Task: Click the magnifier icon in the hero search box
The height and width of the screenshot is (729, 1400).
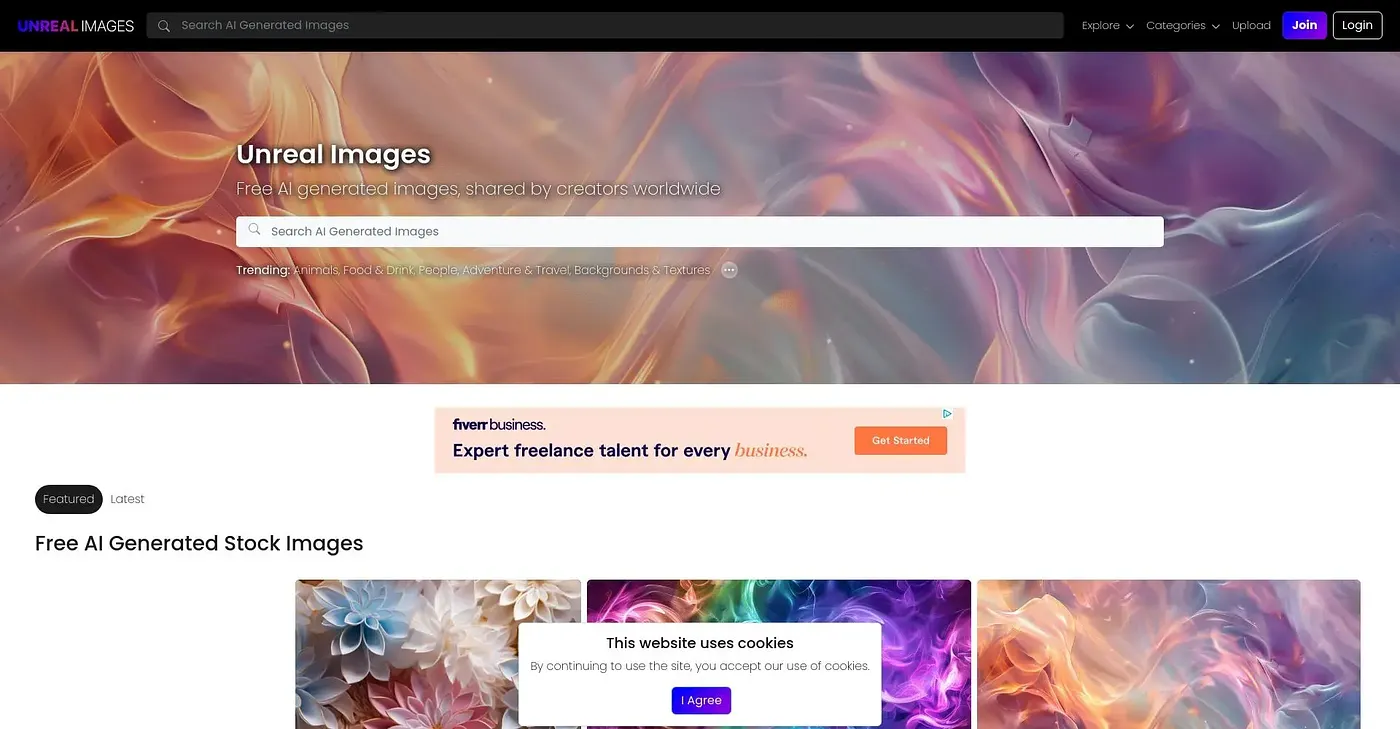Action: [x=255, y=231]
